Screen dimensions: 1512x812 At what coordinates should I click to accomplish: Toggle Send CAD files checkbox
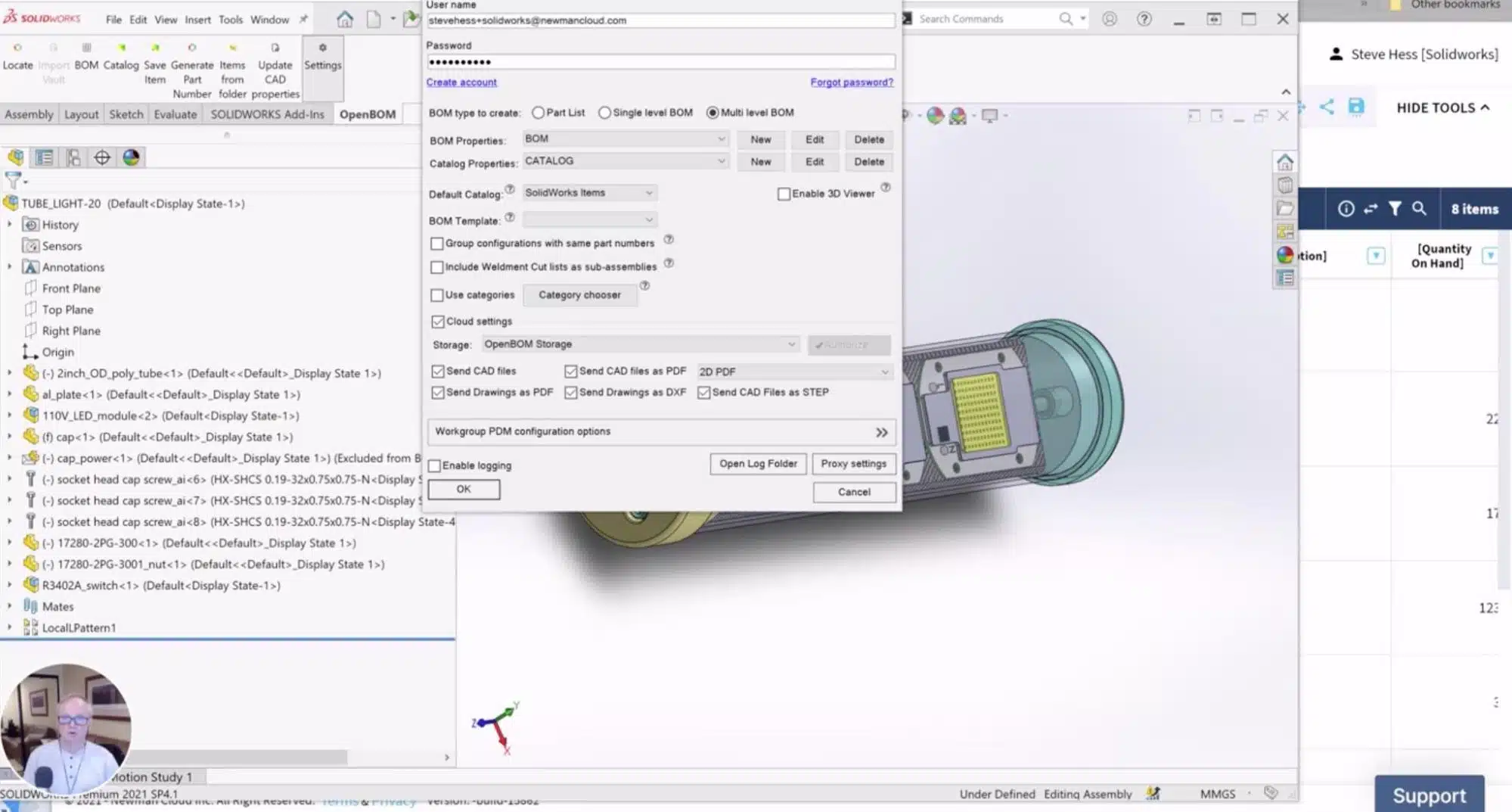[x=438, y=372]
